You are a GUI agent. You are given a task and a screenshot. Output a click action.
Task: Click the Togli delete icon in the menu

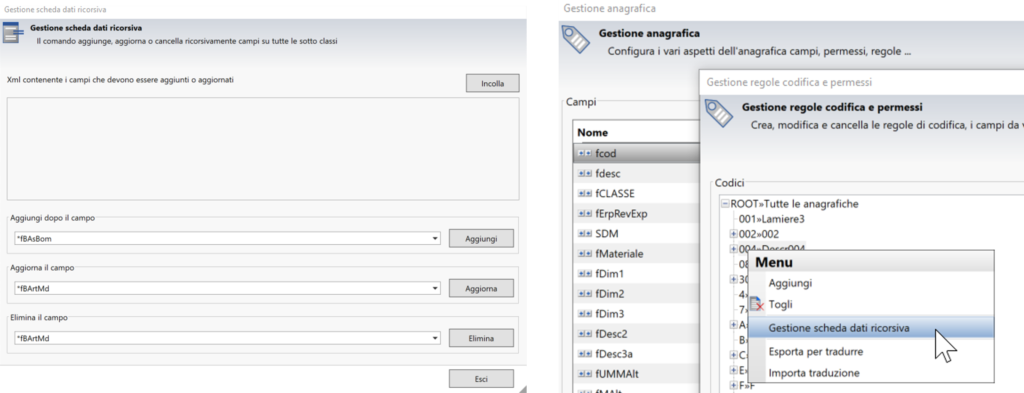(757, 304)
